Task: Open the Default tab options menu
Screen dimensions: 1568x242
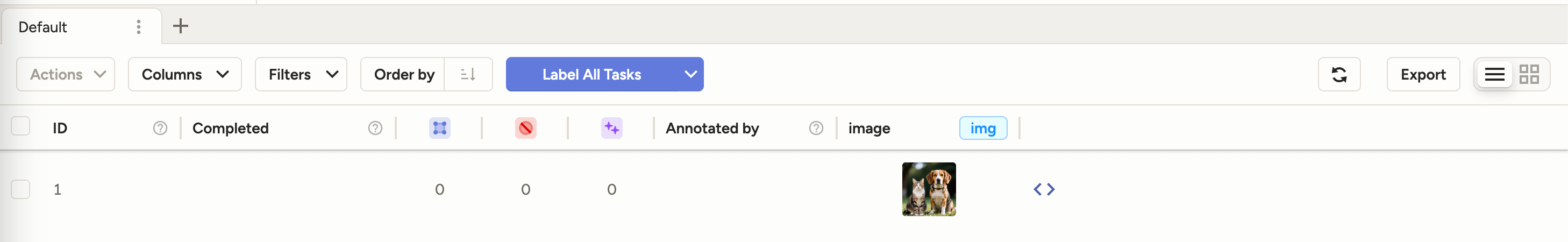Action: click(139, 27)
